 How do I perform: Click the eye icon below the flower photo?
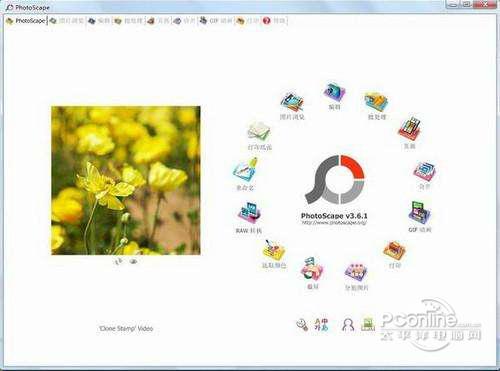point(133,262)
